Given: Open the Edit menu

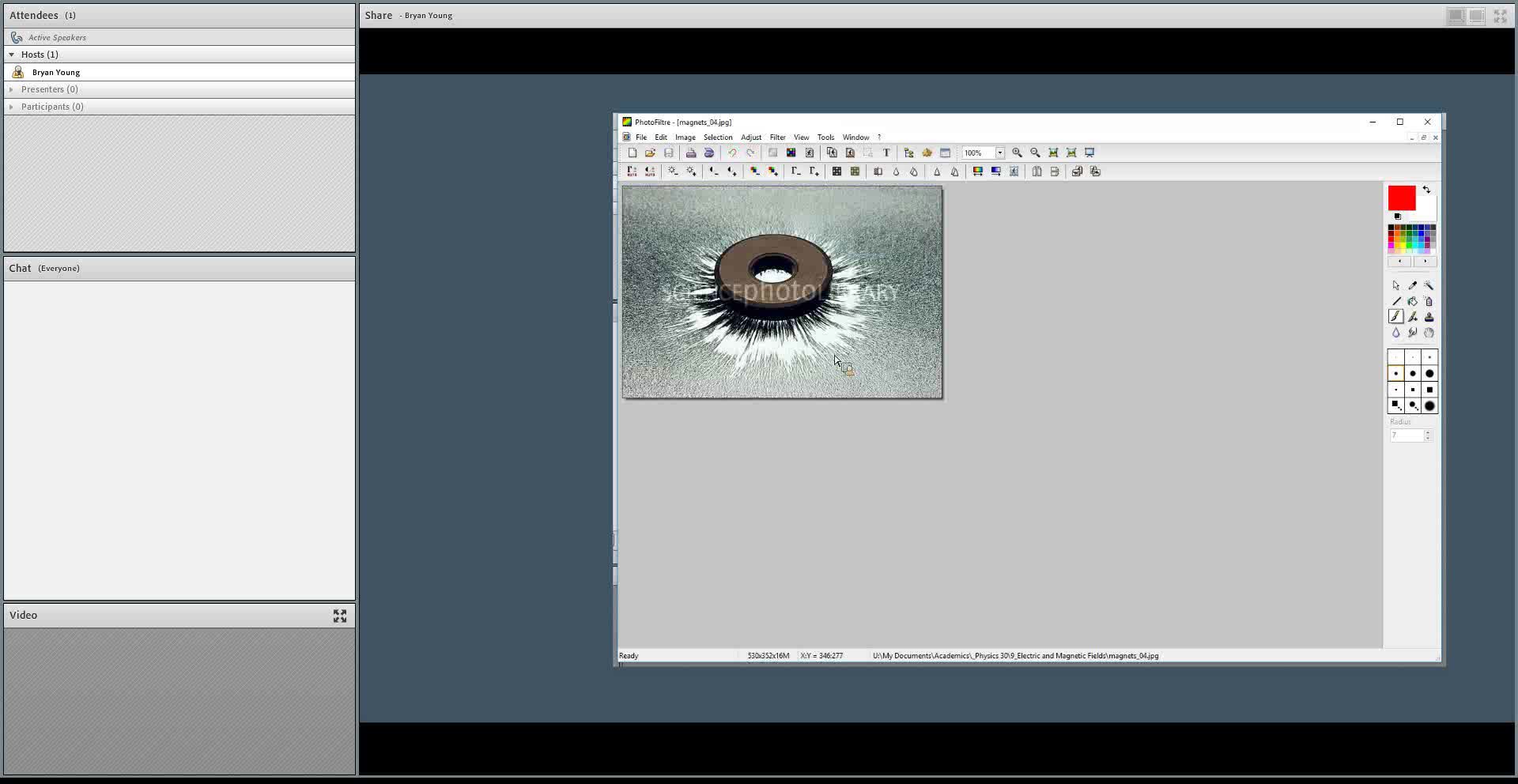Looking at the screenshot, I should [x=661, y=138].
